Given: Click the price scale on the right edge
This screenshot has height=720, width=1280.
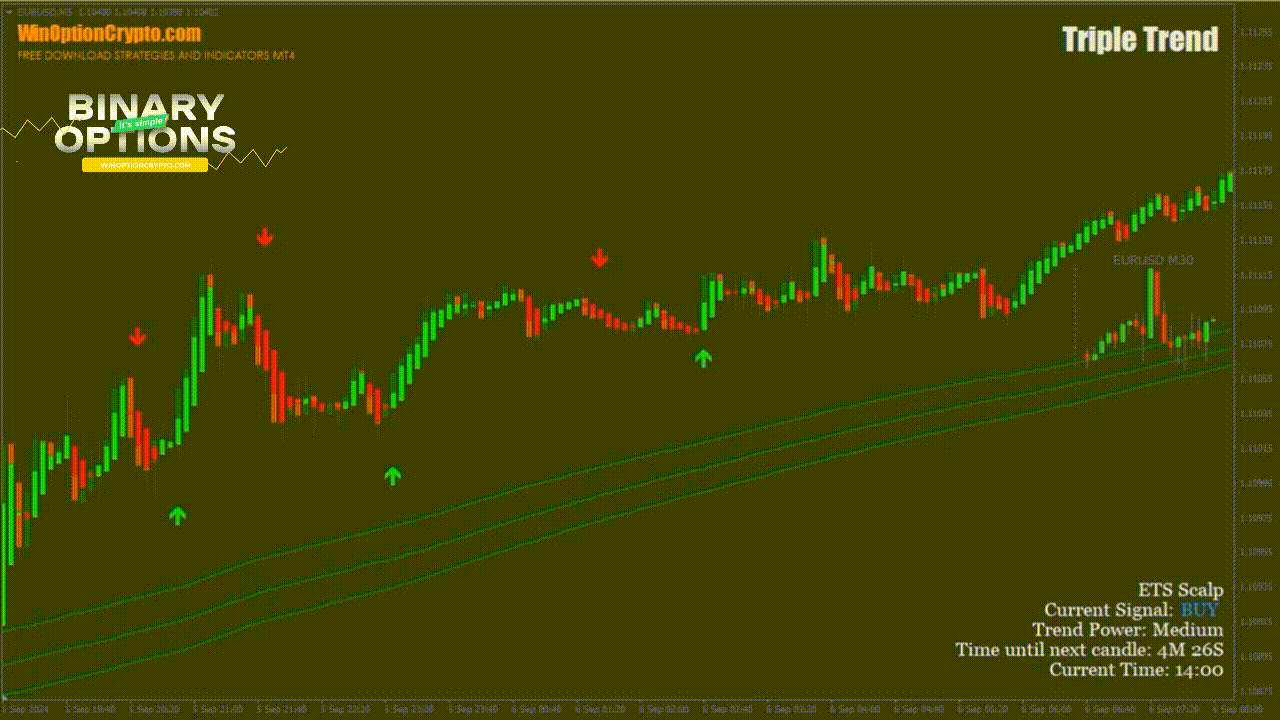Looking at the screenshot, I should (x=1256, y=360).
